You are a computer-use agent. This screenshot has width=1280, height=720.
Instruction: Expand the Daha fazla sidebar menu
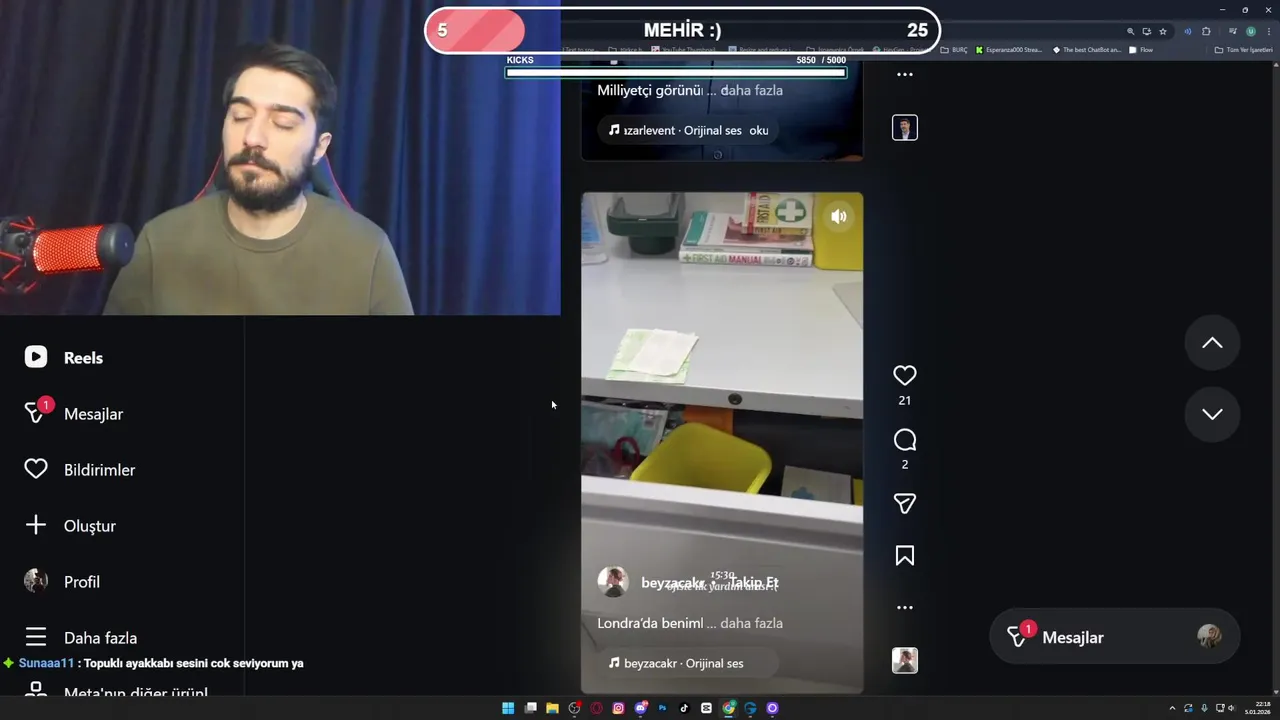[81, 637]
